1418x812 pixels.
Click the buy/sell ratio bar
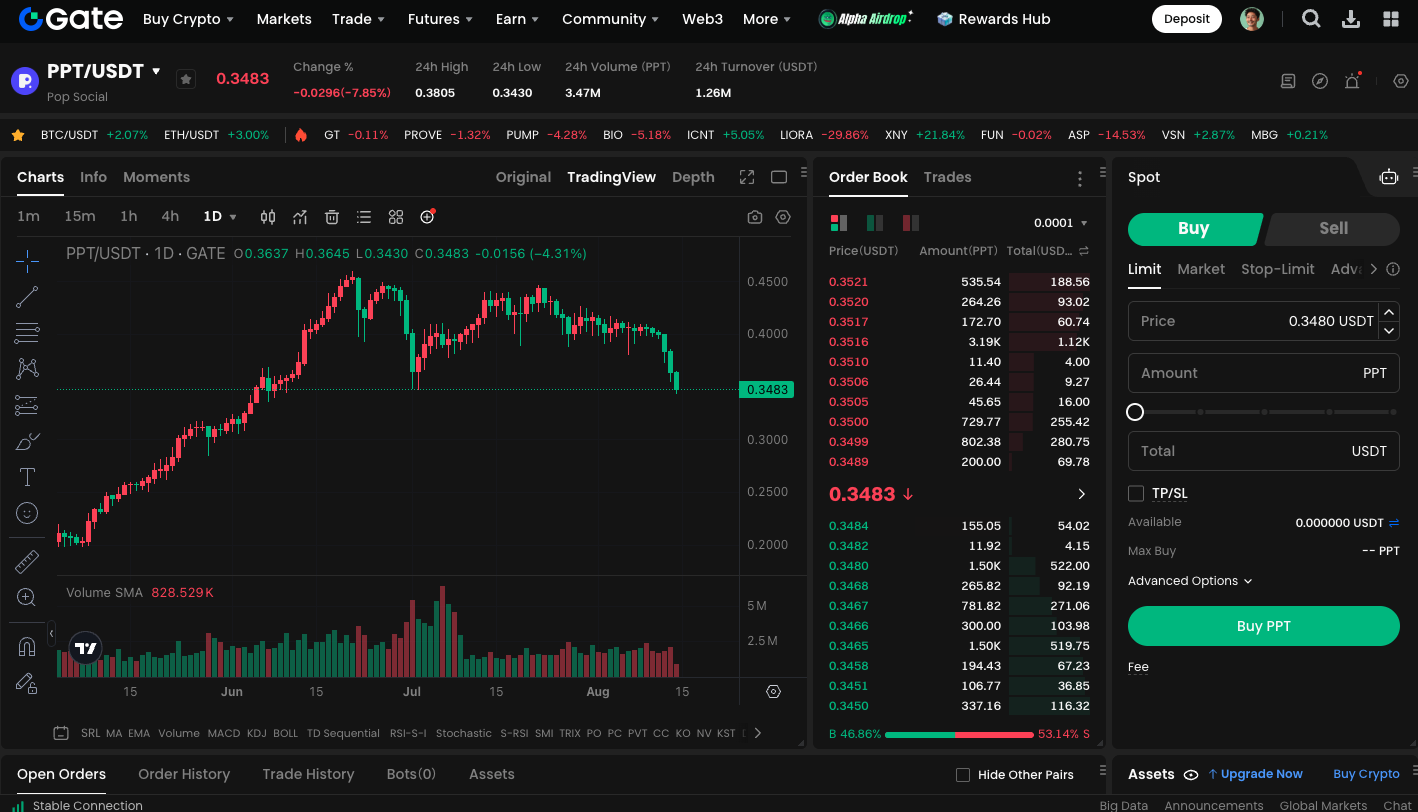point(959,734)
